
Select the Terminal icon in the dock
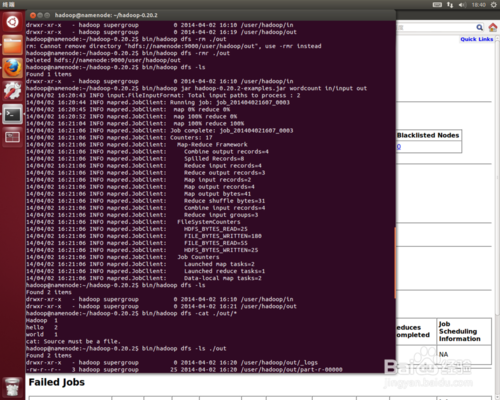point(12,114)
